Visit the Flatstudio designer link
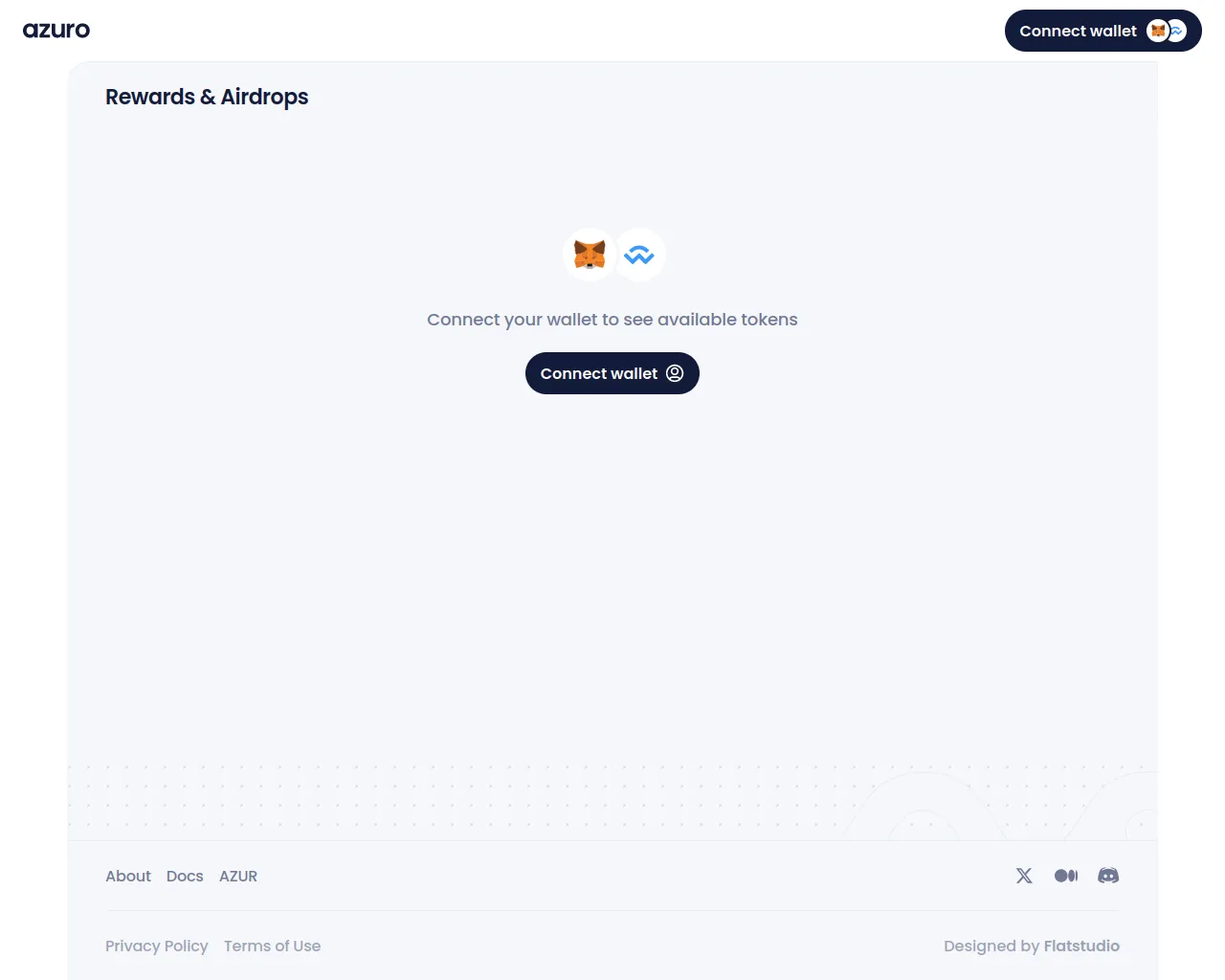Viewport: 1225px width, 980px height. 1081,946
